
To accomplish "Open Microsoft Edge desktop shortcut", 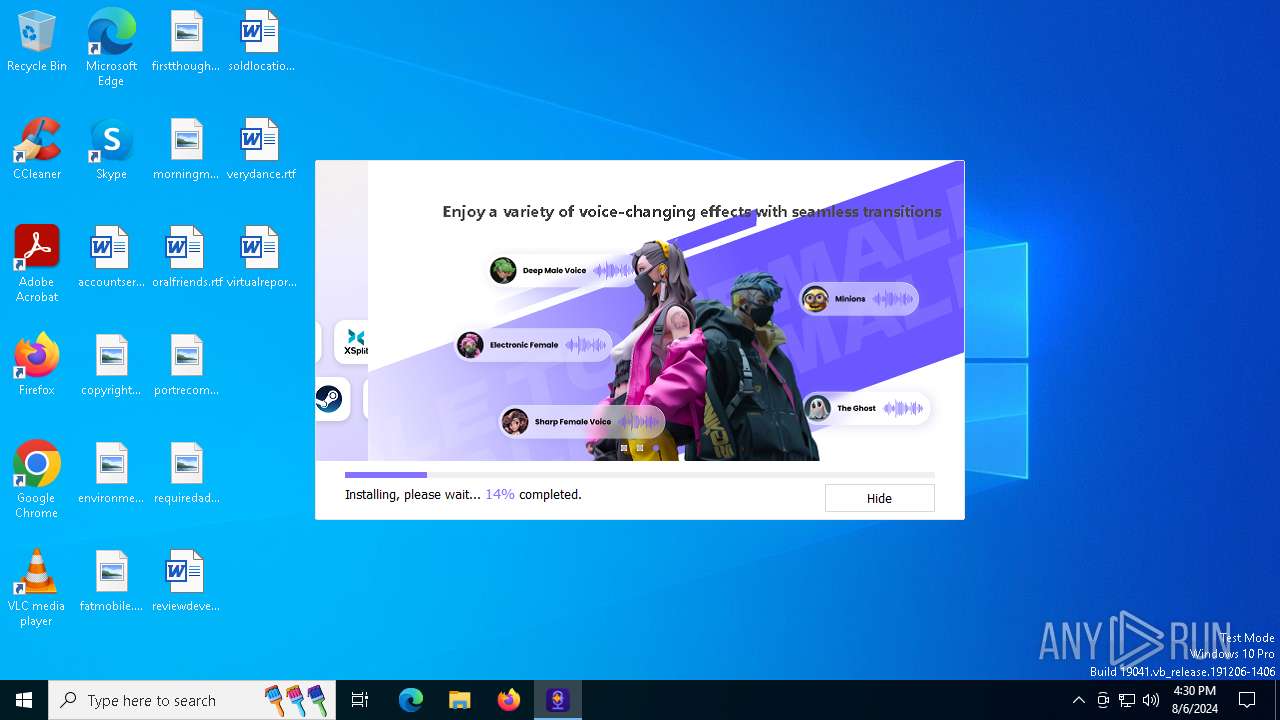I will click(111, 48).
